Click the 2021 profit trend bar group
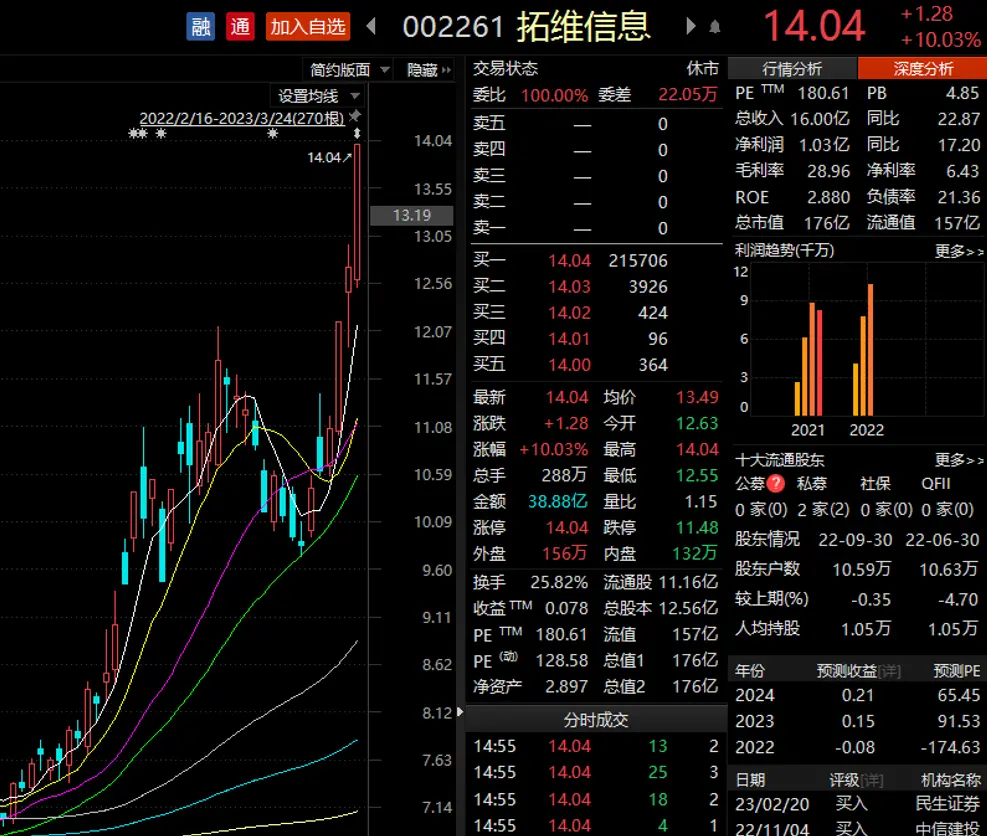Viewport: 987px width, 836px height. click(x=808, y=359)
